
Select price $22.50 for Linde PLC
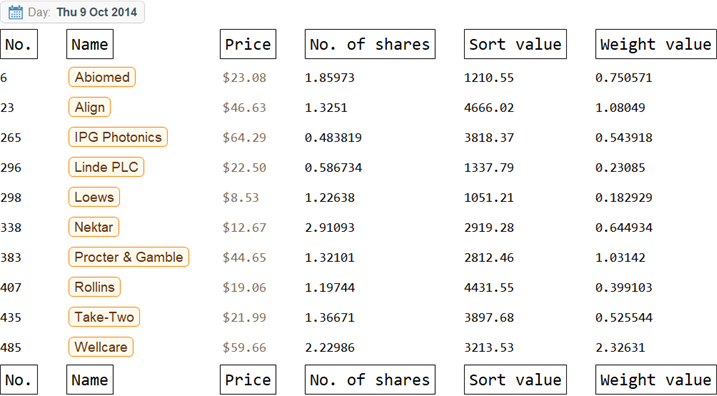(244, 168)
